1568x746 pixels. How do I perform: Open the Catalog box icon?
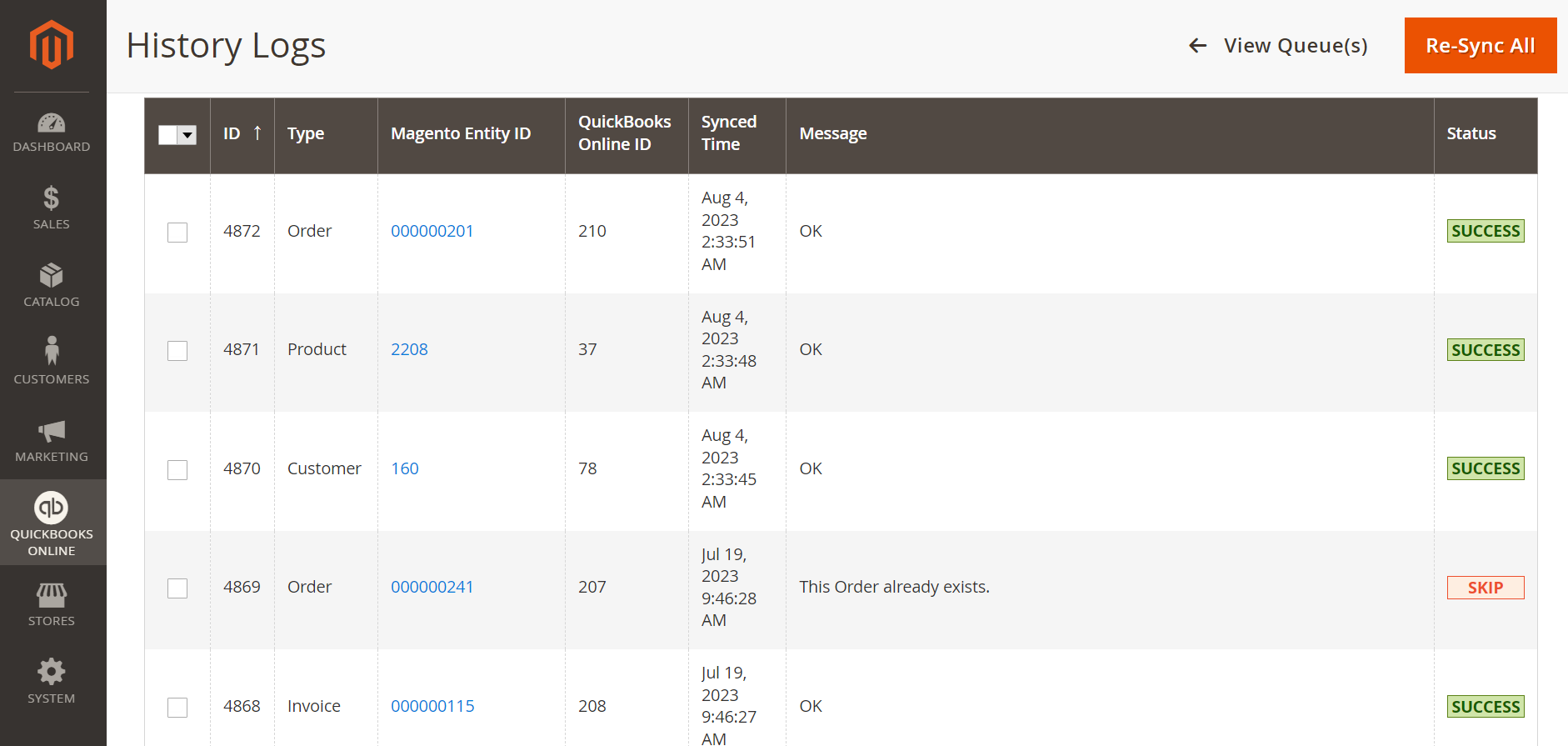(x=52, y=276)
